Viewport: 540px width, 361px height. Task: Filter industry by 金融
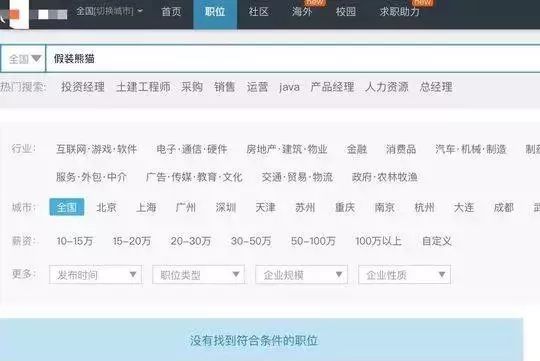[x=357, y=149]
